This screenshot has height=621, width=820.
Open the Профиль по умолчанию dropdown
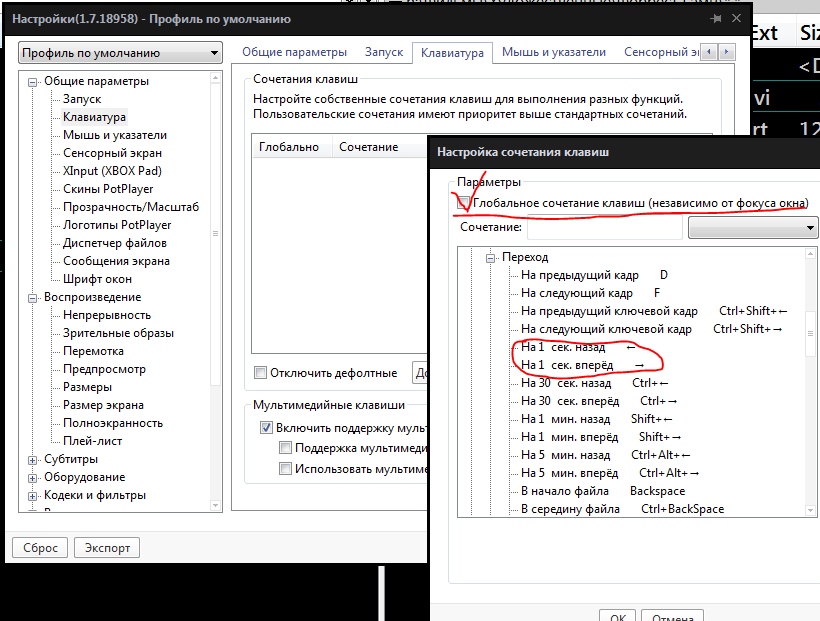point(120,54)
